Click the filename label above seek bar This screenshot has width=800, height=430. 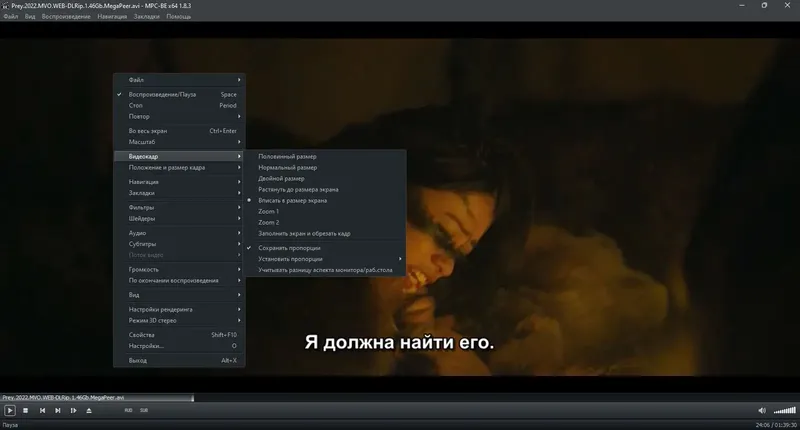63,397
